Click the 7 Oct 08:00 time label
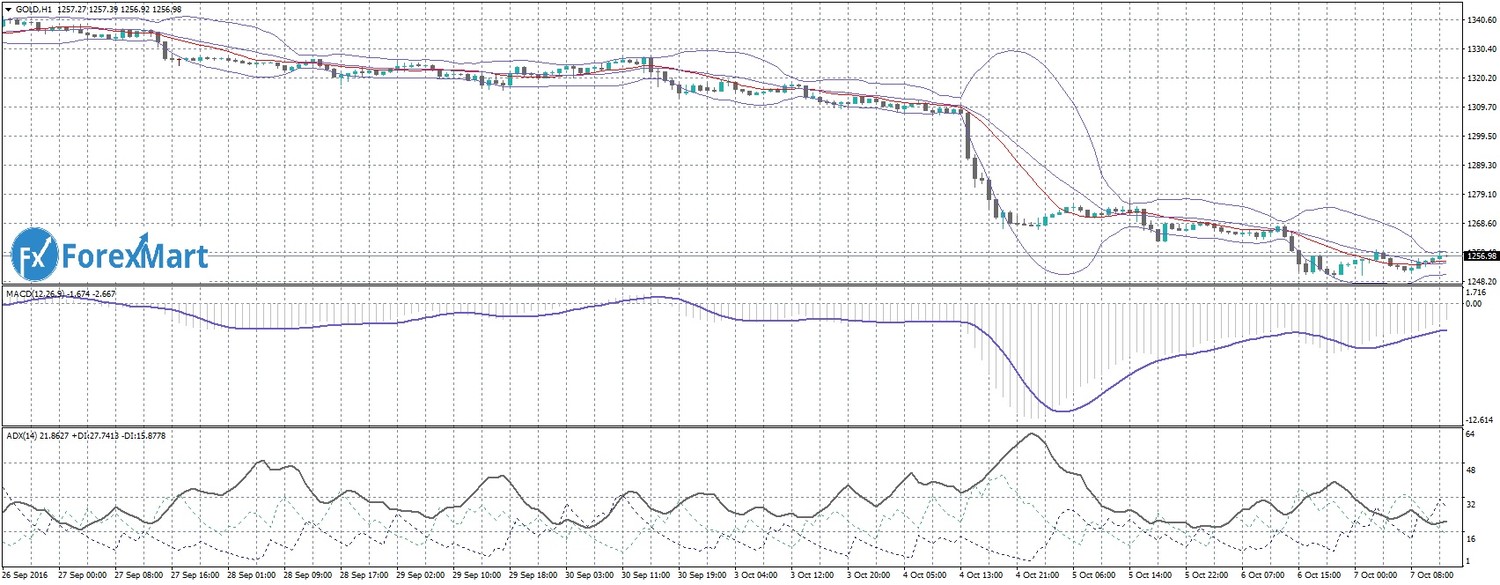Screen dimensions: 1500x585 1433,576
